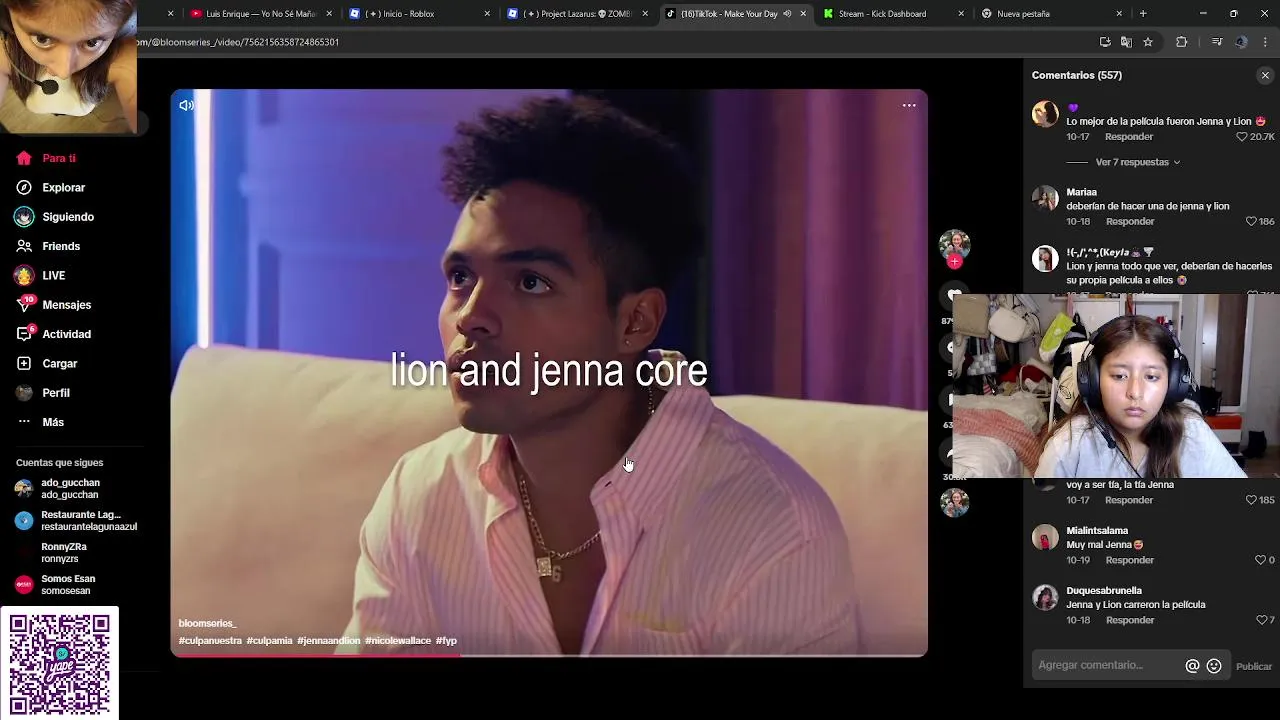Mute the TikTok tab via speaker icon
The height and width of the screenshot is (720, 1280).
coord(787,14)
